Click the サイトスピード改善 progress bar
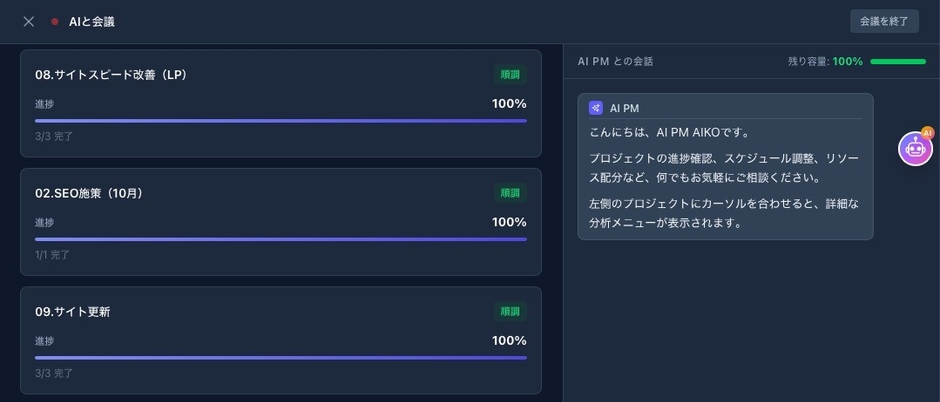 click(x=280, y=121)
